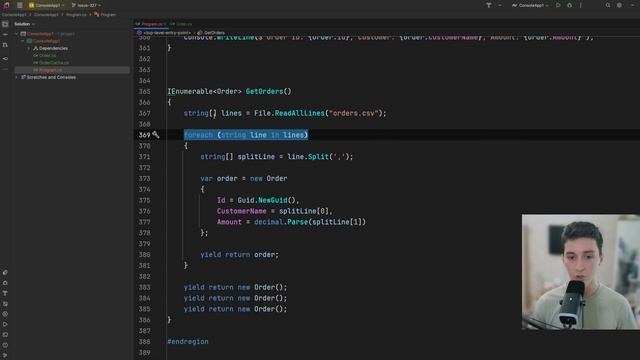Click the GetOrders method name on line 365

pyautogui.click(x=264, y=91)
